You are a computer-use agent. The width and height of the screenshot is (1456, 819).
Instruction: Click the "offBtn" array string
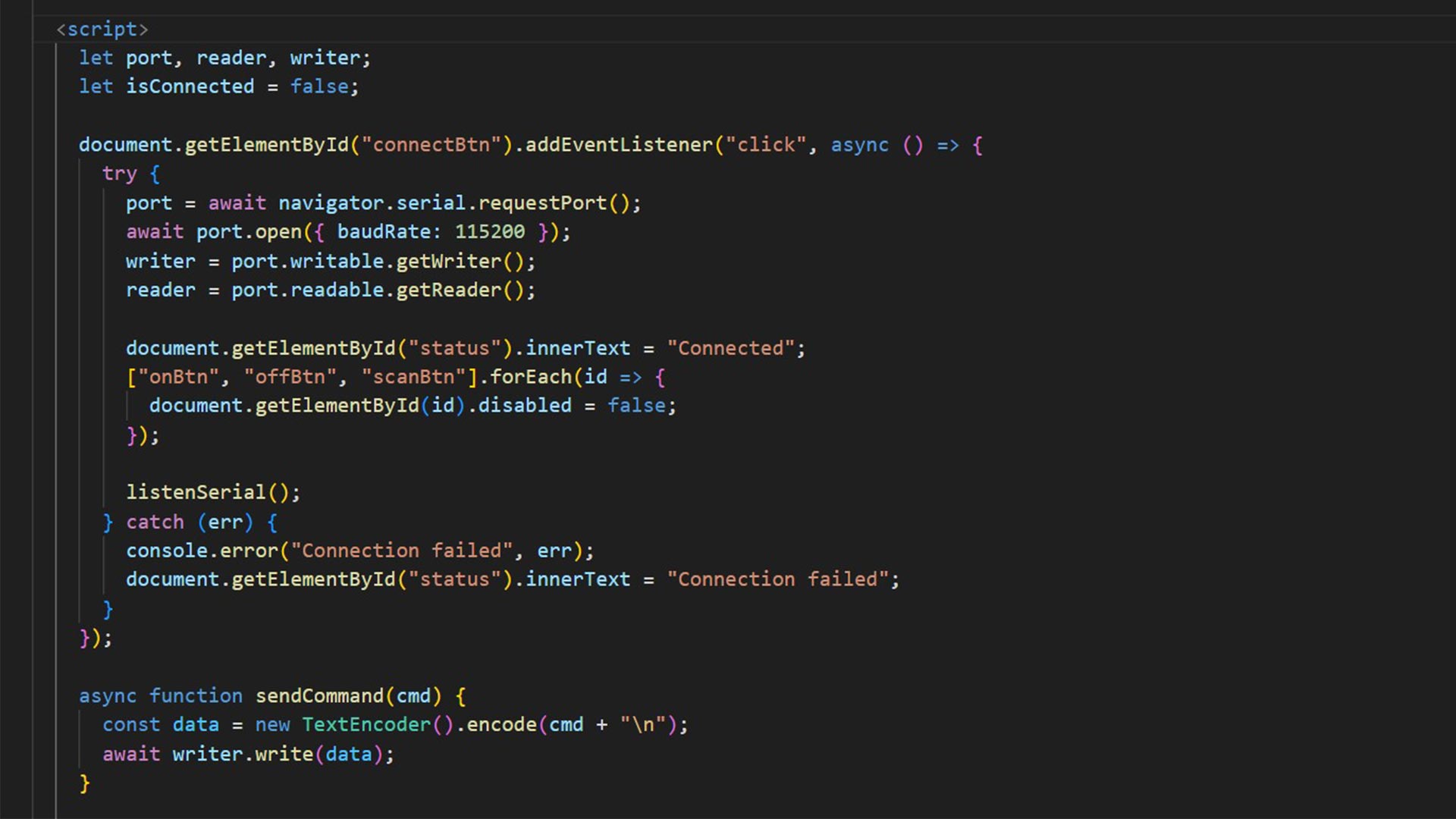tap(290, 377)
